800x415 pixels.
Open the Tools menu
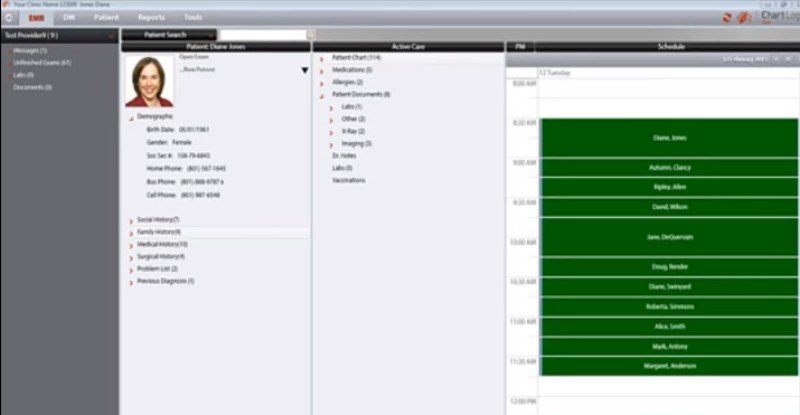click(x=193, y=17)
